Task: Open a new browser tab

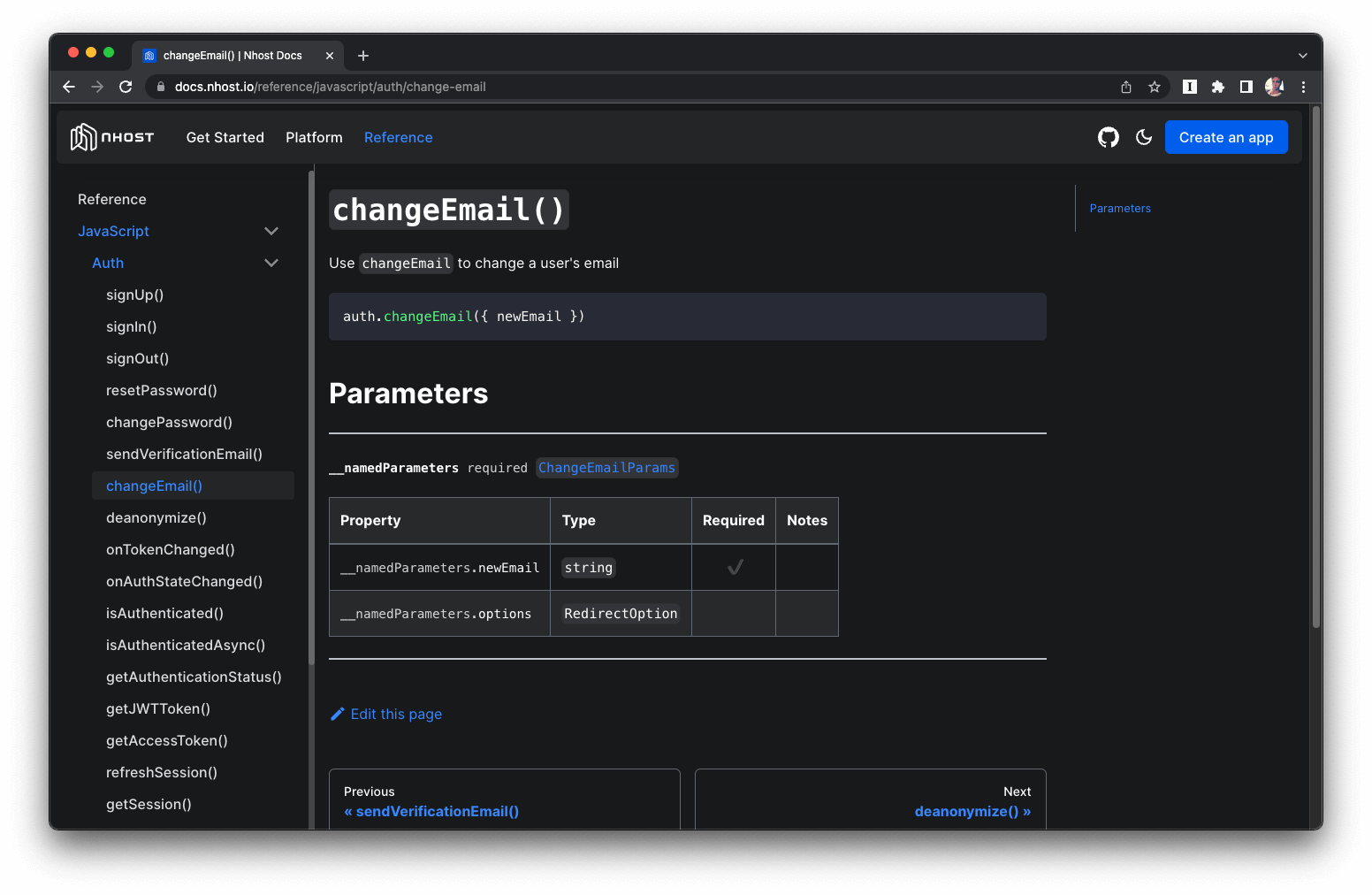Action: [x=363, y=56]
